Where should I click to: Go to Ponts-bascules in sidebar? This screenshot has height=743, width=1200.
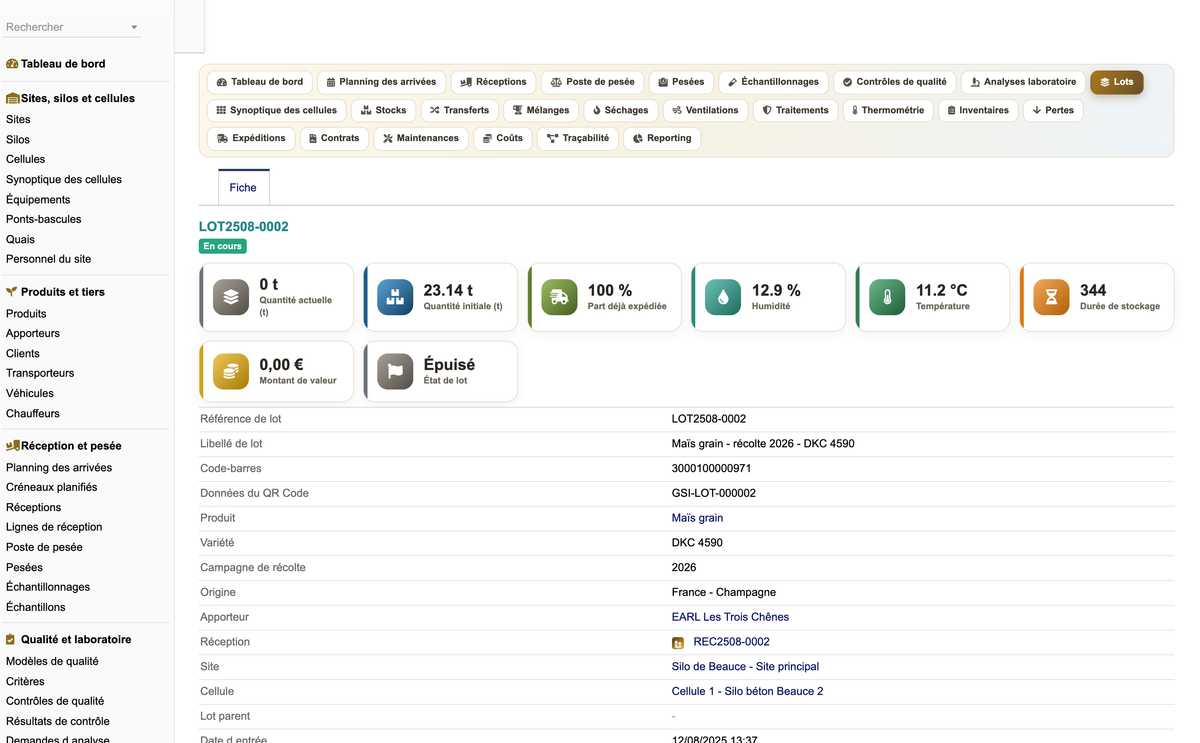point(44,219)
